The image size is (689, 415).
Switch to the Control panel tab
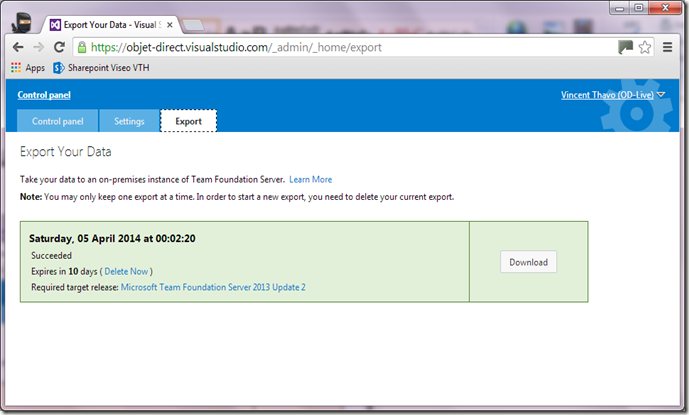tap(58, 121)
